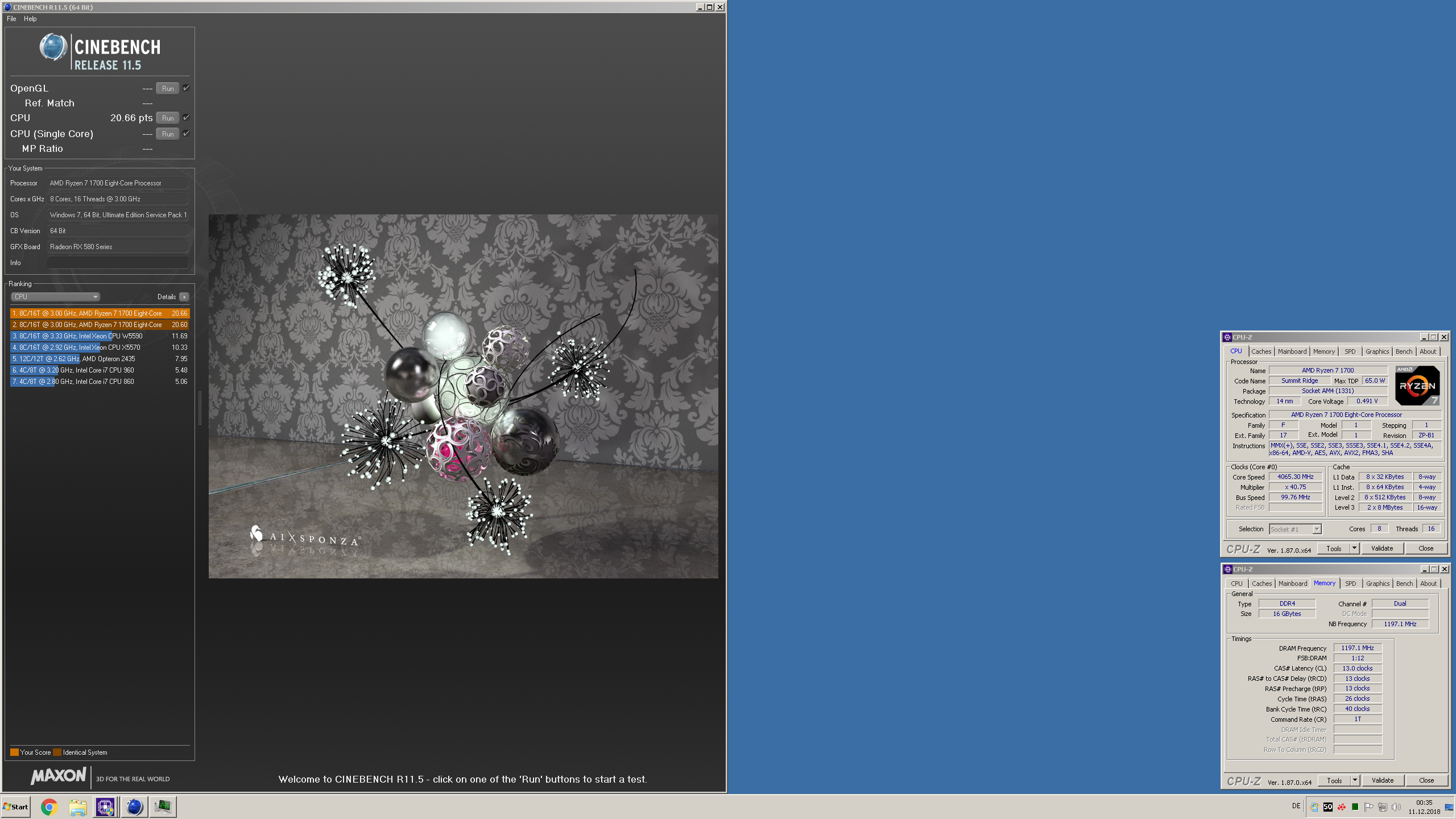1456x819 pixels.
Task: Open the Ranking Details arrow button
Action: [184, 297]
